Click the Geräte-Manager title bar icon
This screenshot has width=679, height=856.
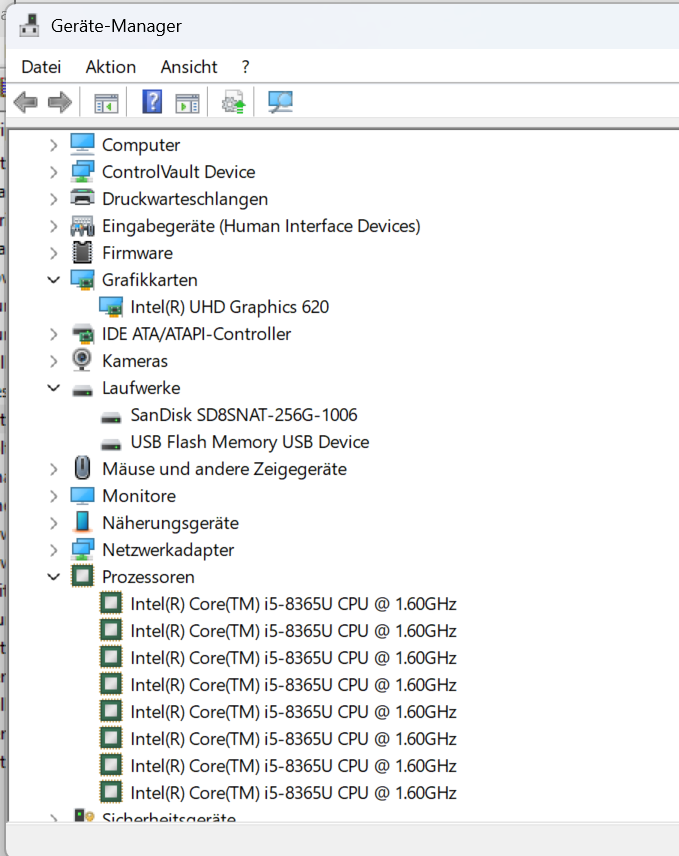point(29,26)
